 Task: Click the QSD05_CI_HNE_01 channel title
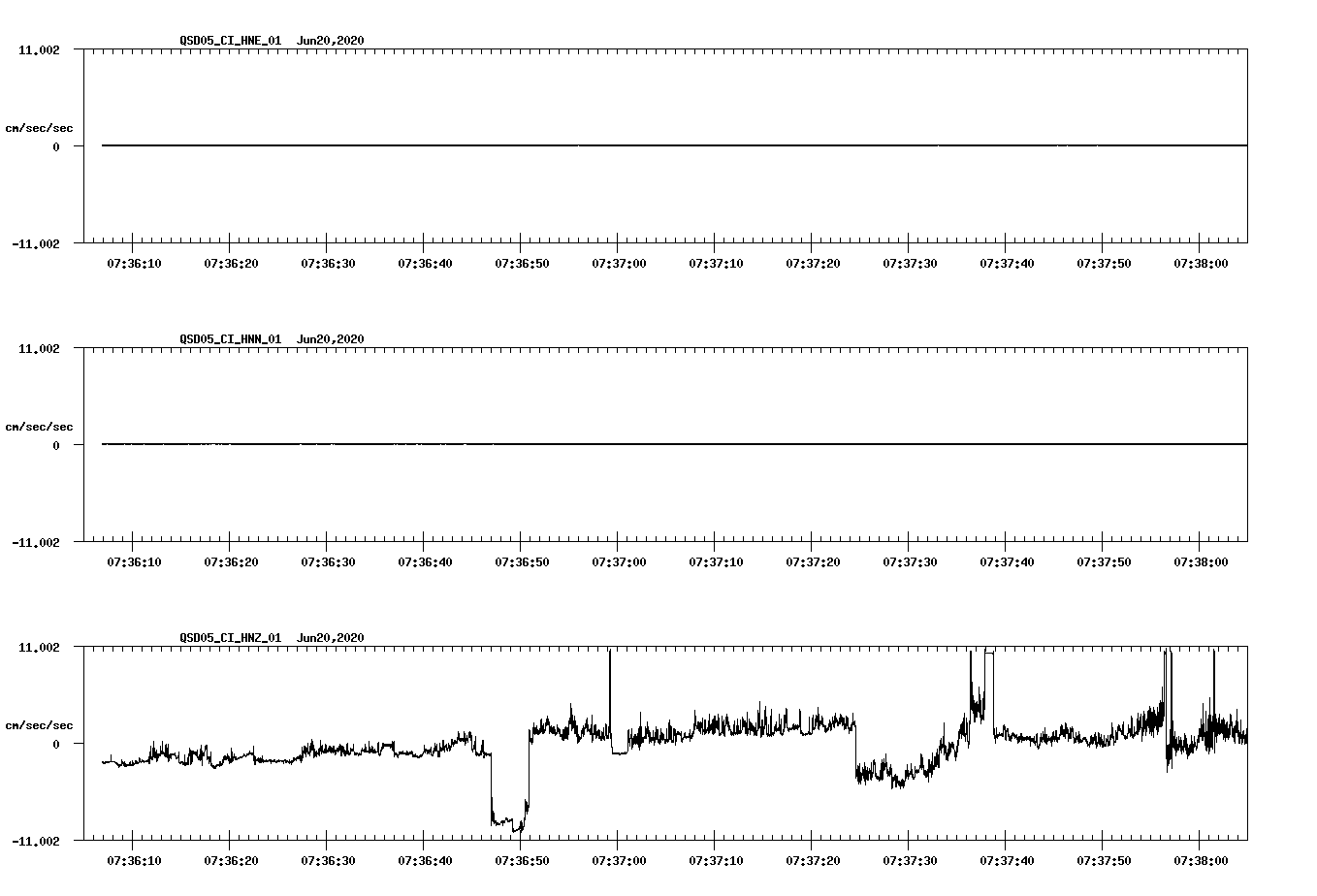[230, 41]
